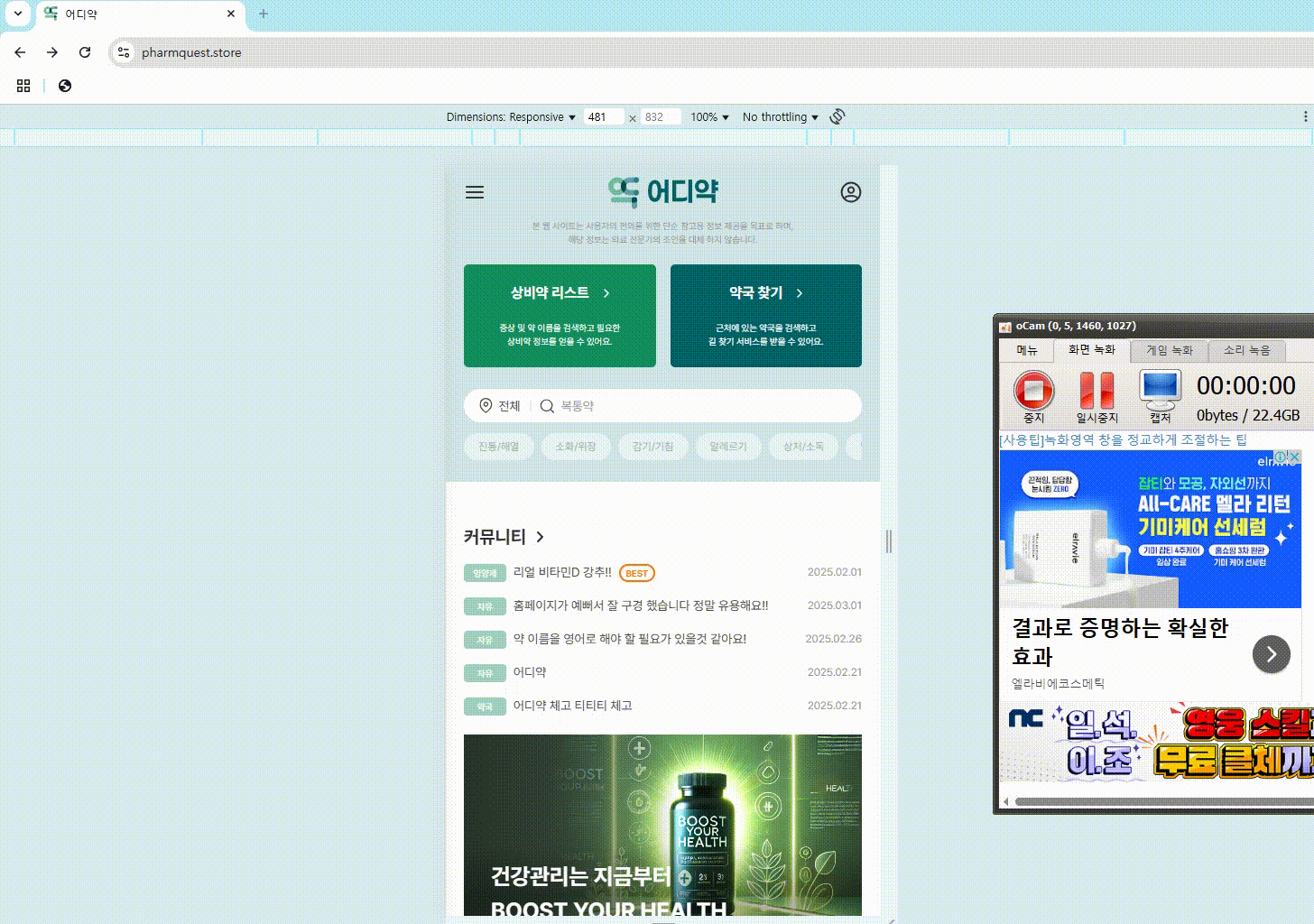
Task: Open the No throttling dropdown
Action: point(781,117)
